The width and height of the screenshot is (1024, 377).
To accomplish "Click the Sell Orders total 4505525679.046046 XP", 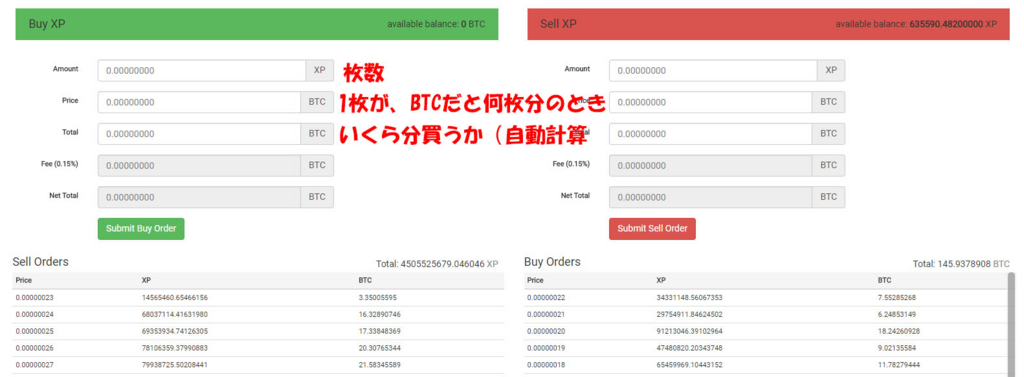I will [437, 264].
